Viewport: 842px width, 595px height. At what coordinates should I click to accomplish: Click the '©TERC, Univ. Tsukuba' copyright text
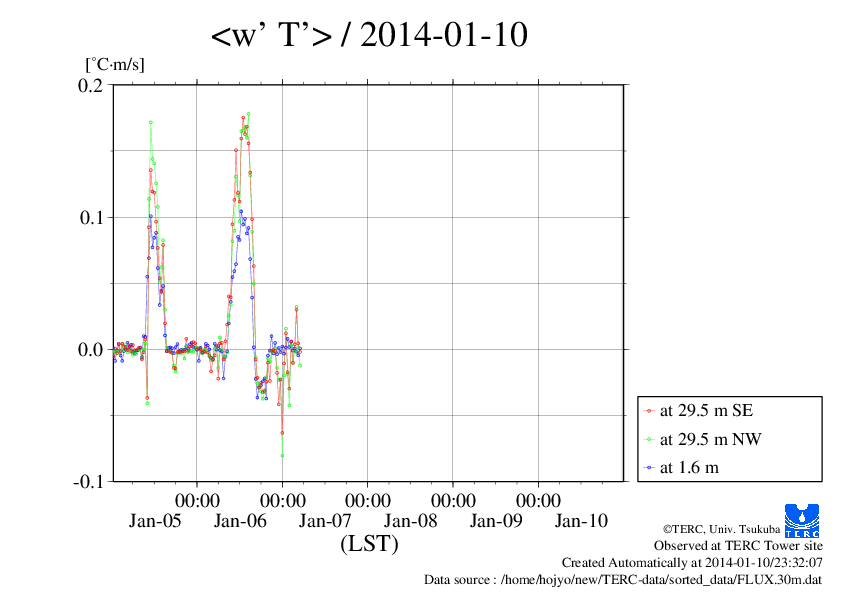(x=718, y=529)
